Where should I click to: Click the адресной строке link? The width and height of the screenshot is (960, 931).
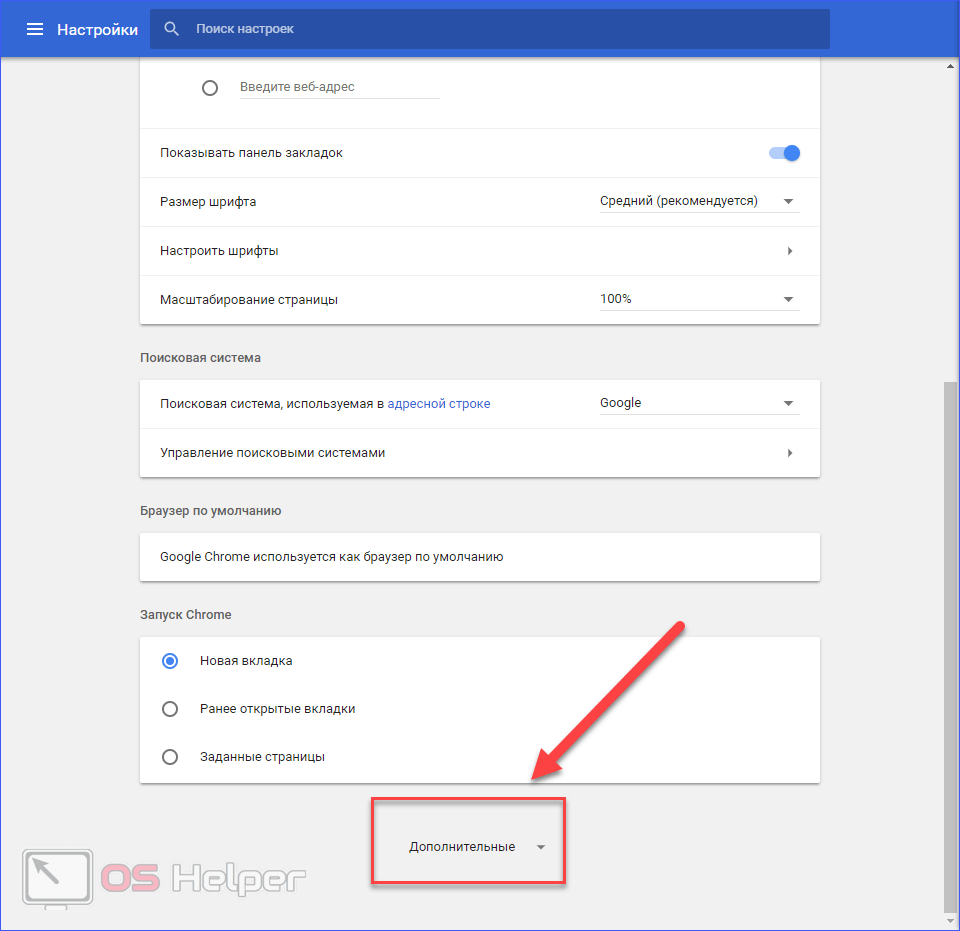coord(438,404)
